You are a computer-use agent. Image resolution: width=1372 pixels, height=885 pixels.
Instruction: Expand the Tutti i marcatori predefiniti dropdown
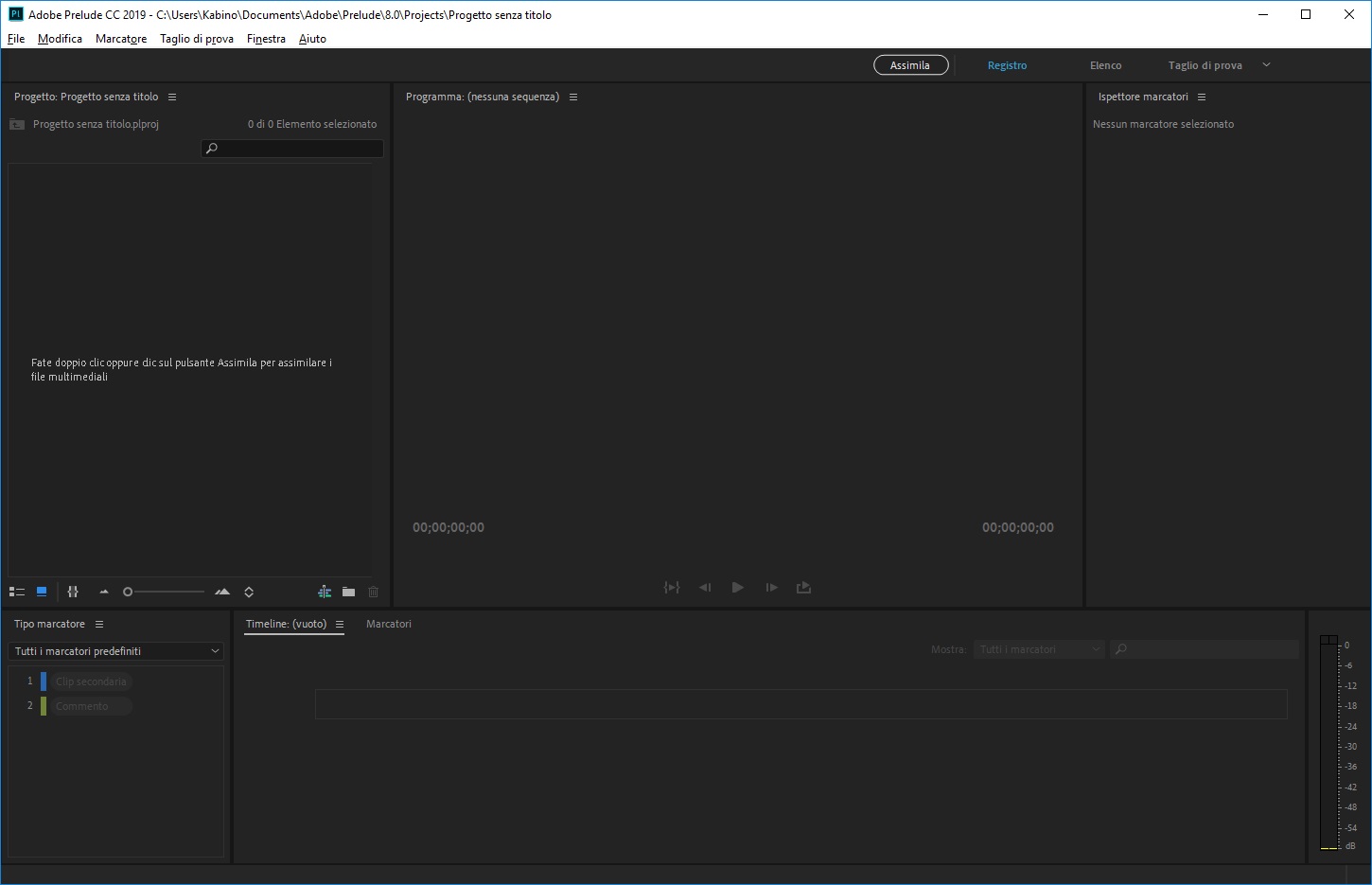pyautogui.click(x=116, y=651)
